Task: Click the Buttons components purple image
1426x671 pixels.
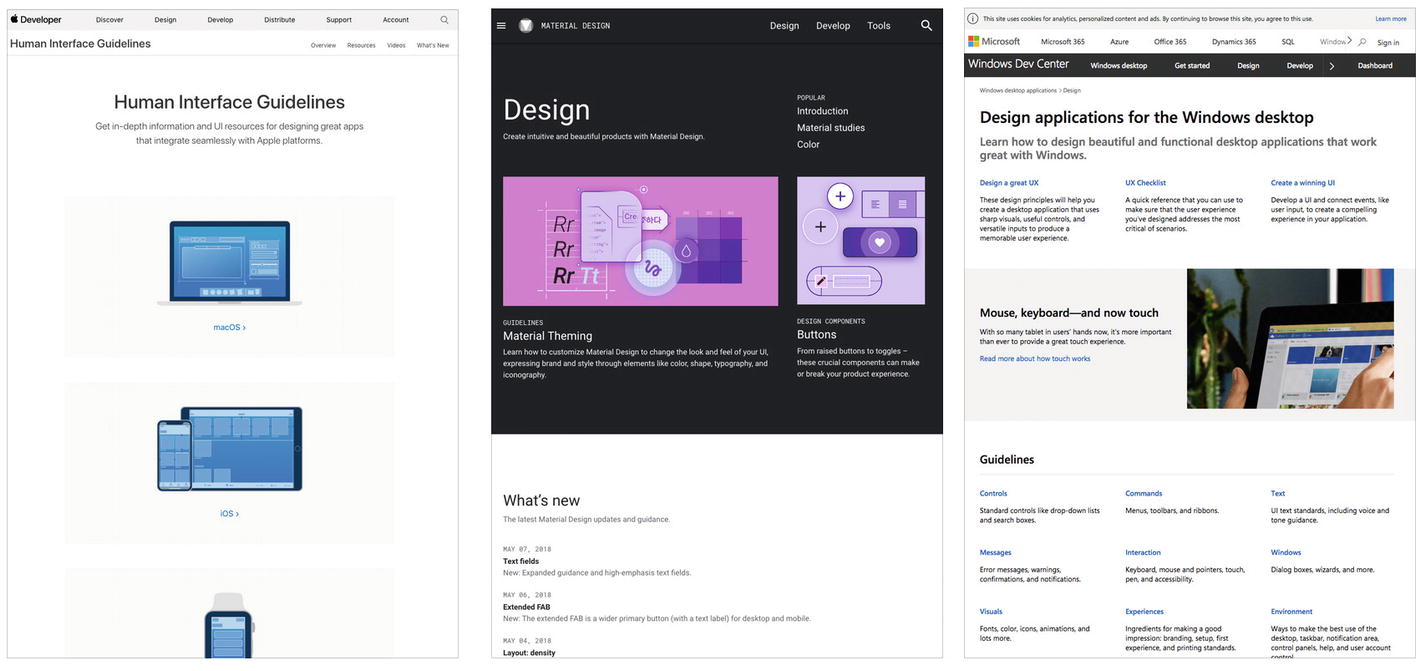Action: (860, 240)
